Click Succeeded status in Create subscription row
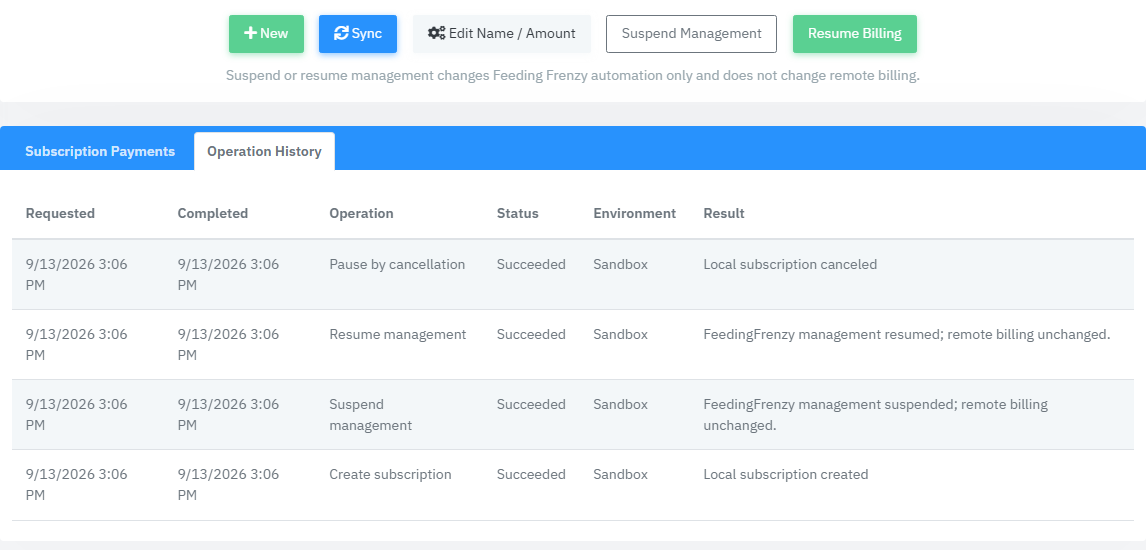Screen dimensions: 1146x550 [x=531, y=475]
